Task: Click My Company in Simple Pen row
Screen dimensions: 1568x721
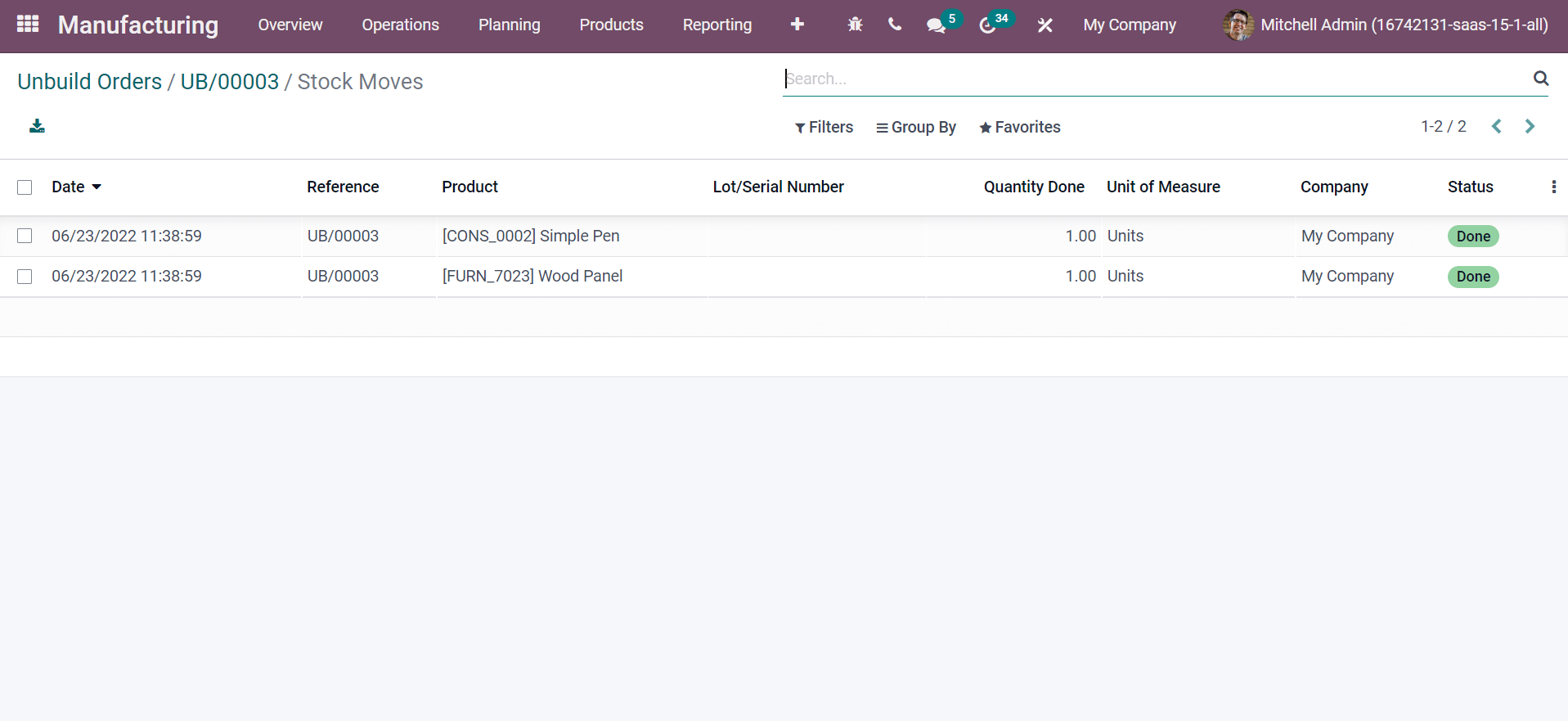Action: (x=1347, y=236)
